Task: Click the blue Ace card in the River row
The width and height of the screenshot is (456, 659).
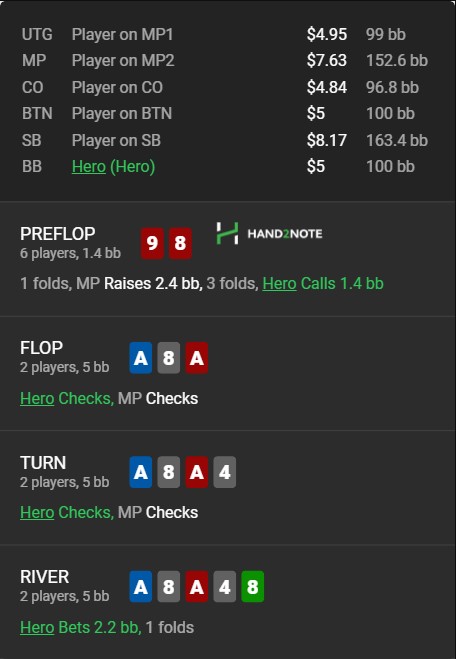Action: 141,587
